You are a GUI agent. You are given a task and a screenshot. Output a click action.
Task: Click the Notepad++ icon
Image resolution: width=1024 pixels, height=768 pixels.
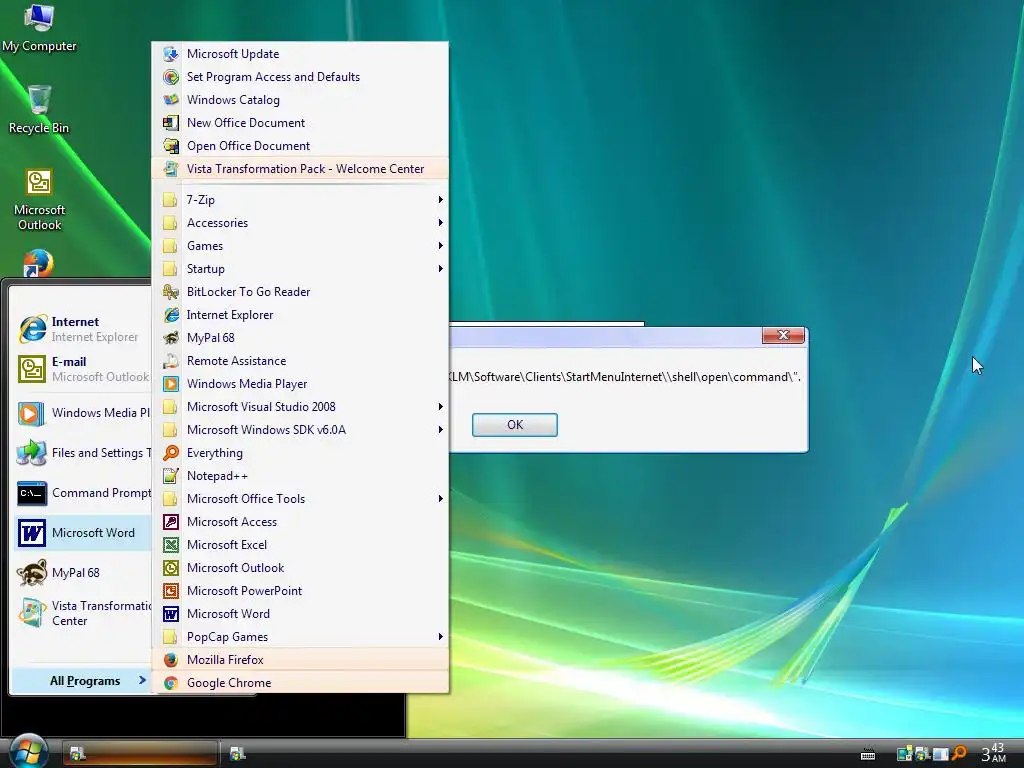pyautogui.click(x=171, y=476)
